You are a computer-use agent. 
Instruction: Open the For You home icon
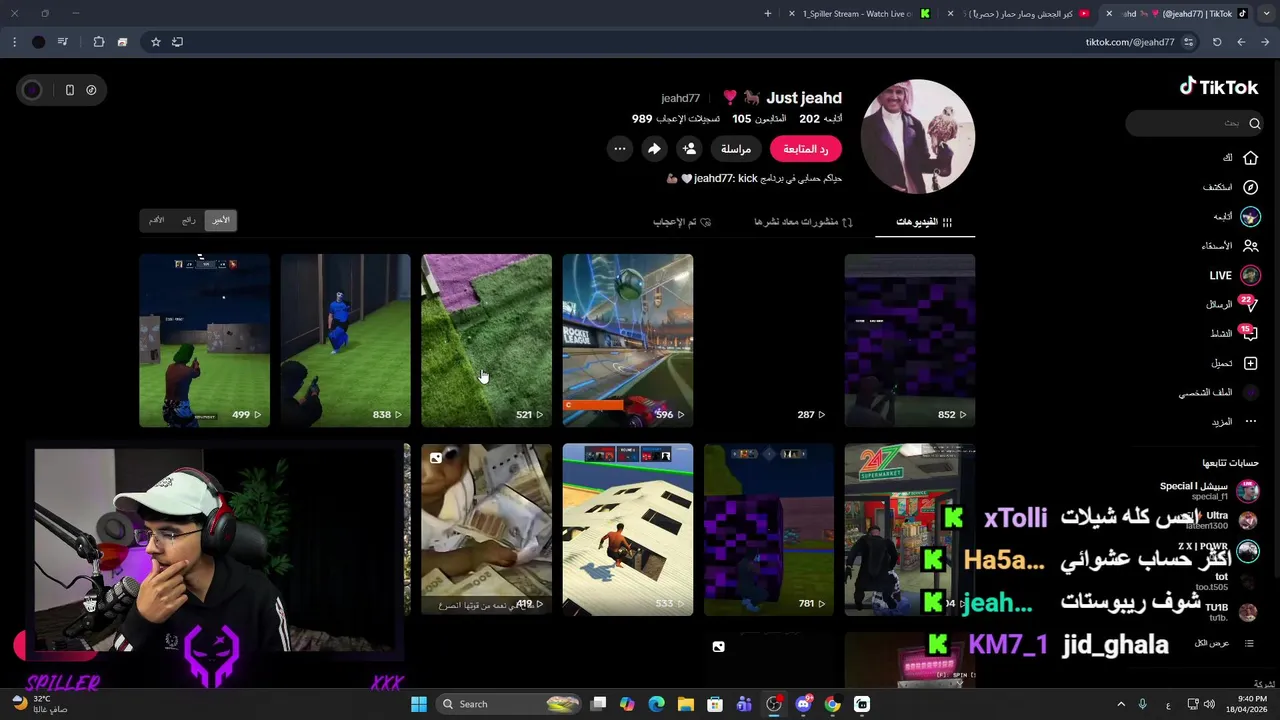(1250, 158)
